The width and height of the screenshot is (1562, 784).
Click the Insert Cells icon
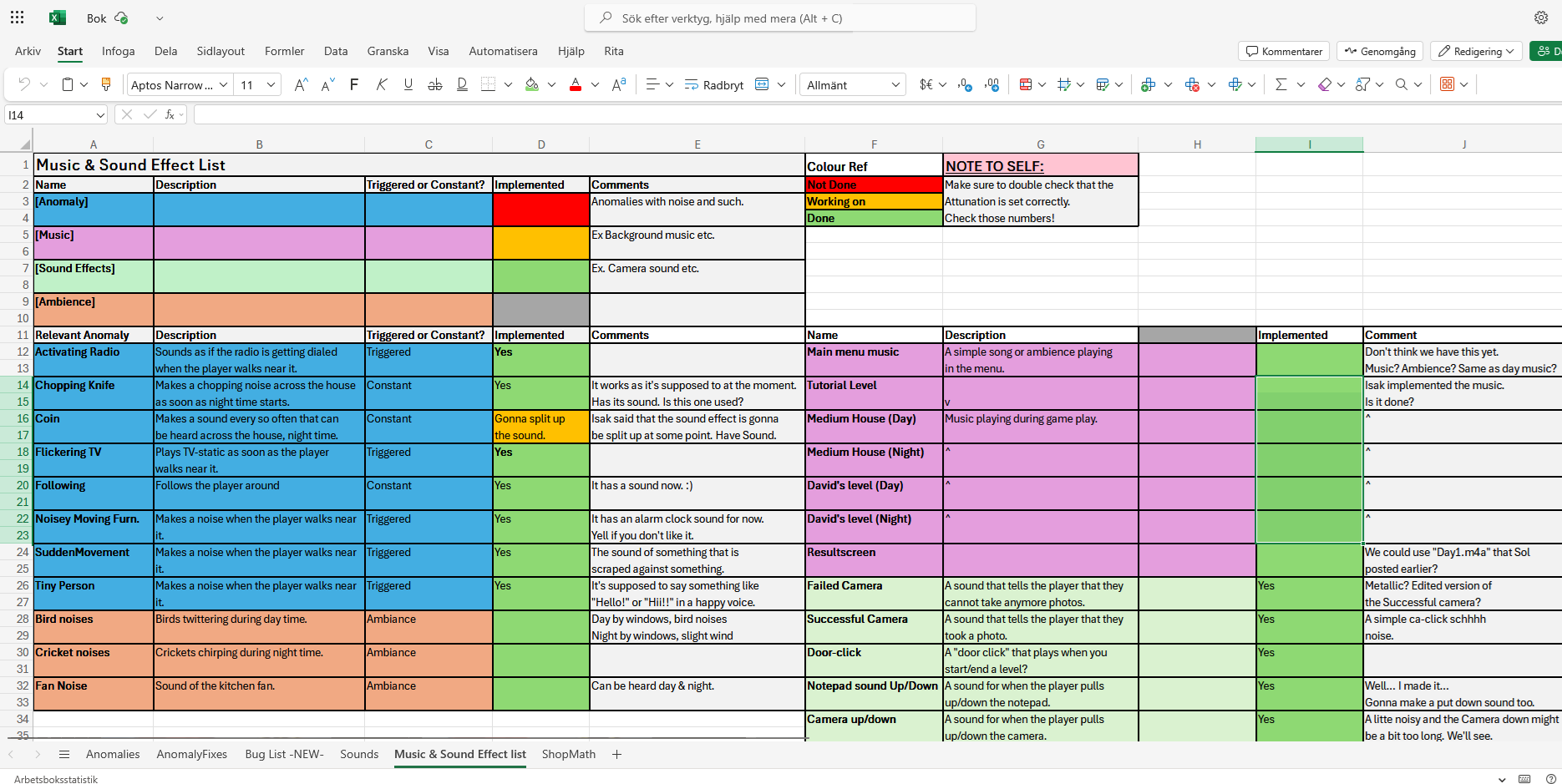click(x=1149, y=84)
